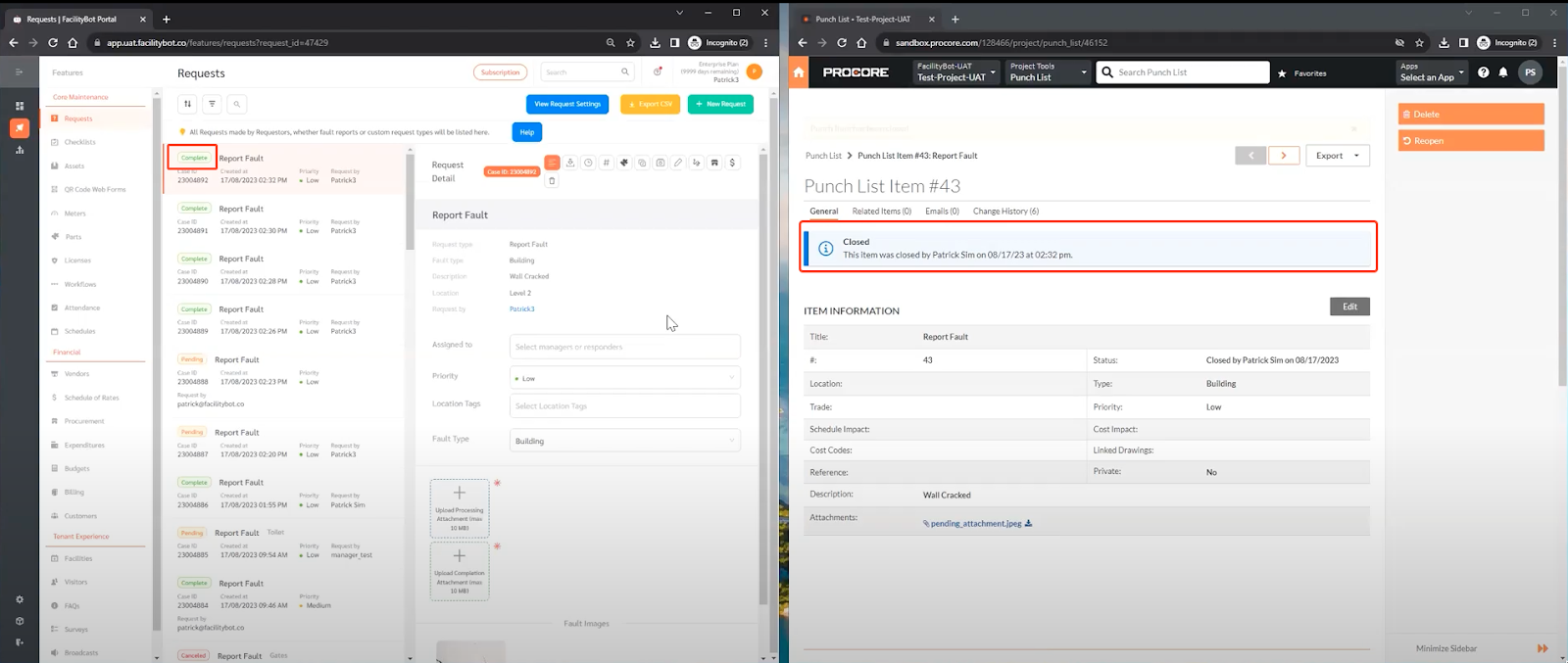Open the statistics chart icon in dark sidebar

point(20,150)
